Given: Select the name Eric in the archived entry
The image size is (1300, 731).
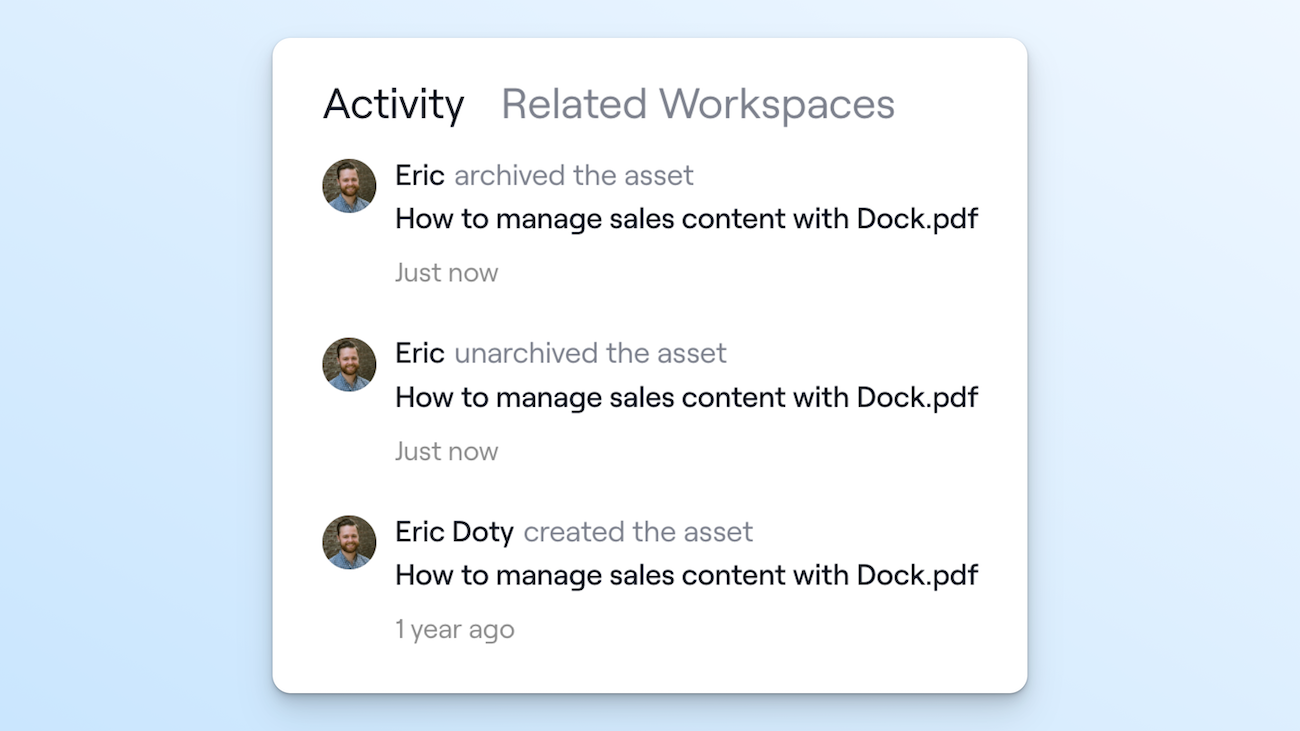Looking at the screenshot, I should tap(419, 176).
